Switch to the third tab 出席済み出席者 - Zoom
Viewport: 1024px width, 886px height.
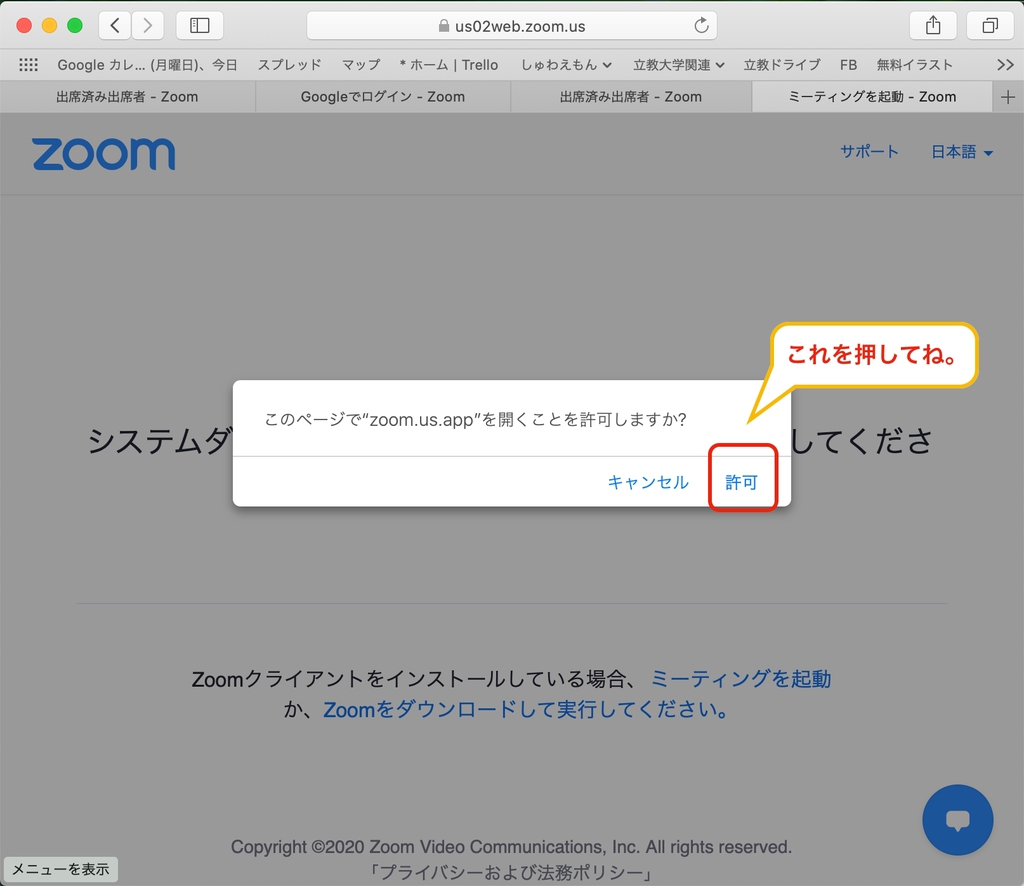click(x=631, y=97)
